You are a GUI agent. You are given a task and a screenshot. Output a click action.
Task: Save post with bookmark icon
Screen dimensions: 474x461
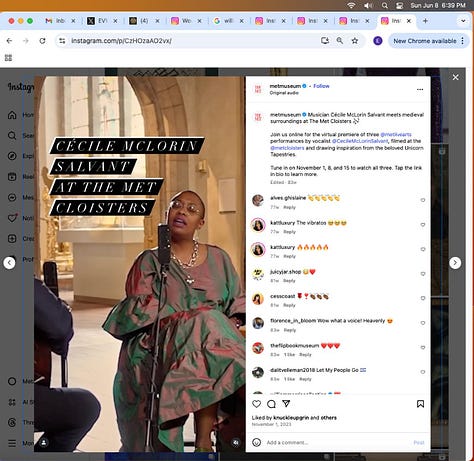(x=420, y=404)
